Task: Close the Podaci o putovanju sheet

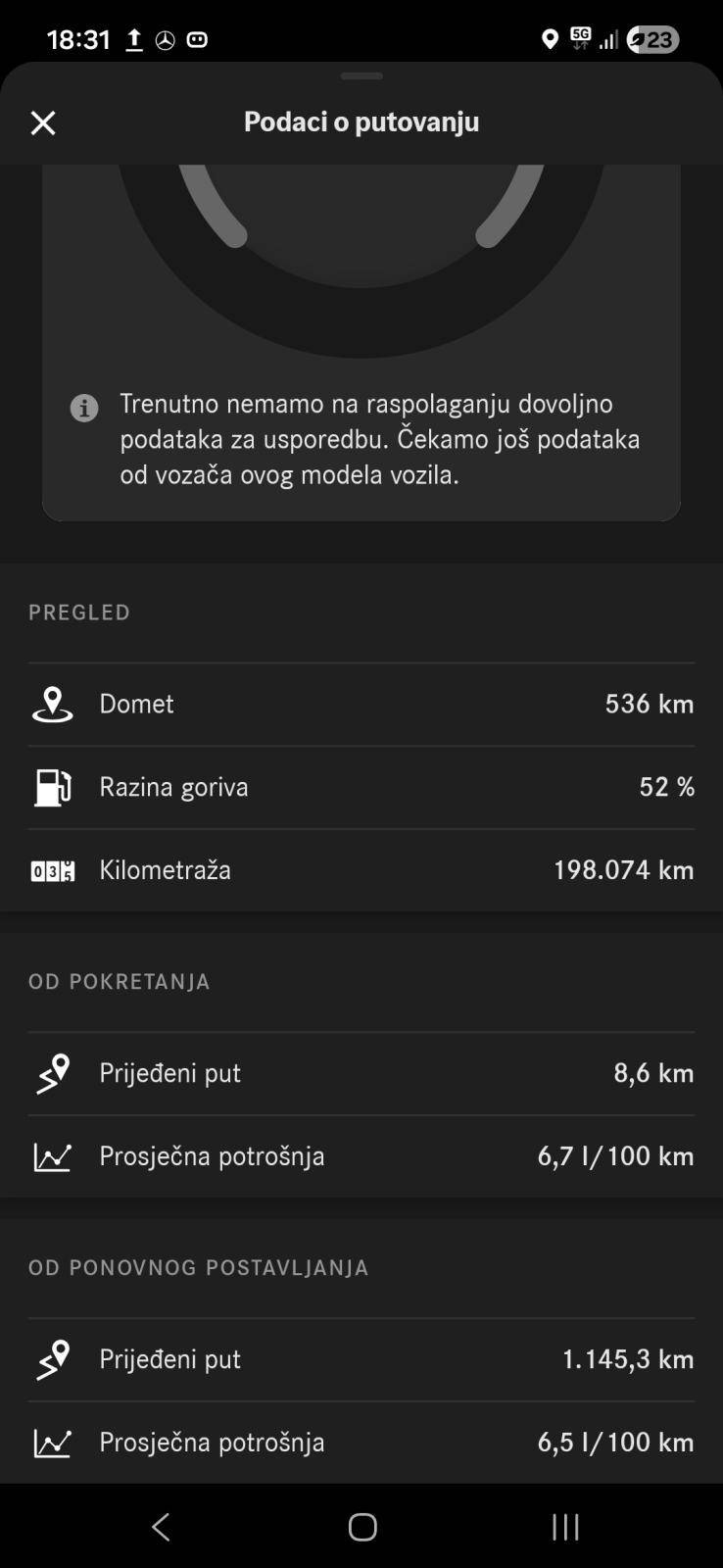Action: click(x=43, y=122)
